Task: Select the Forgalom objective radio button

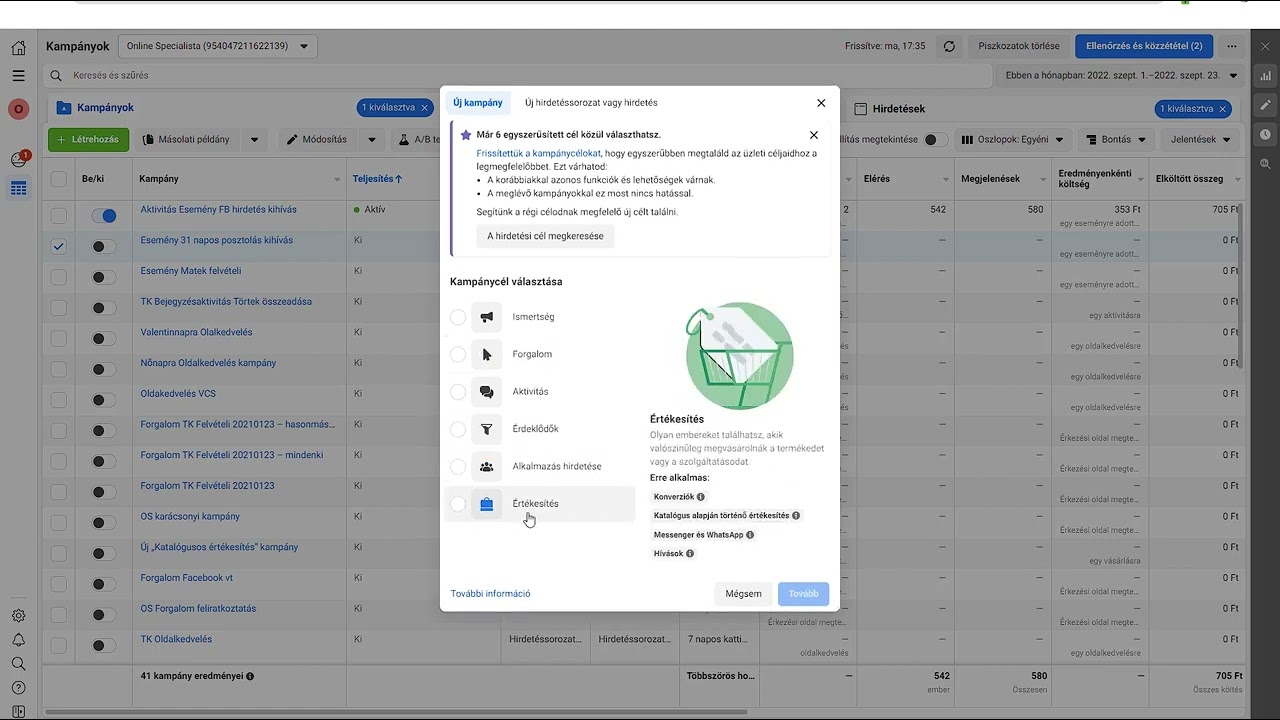Action: point(458,354)
